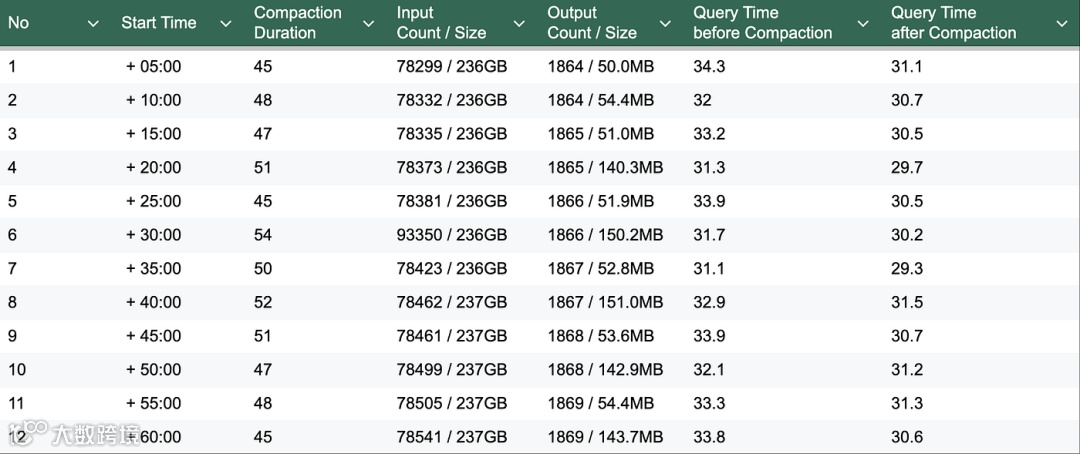Select output cell 1869 / 143.7MB
The image size is (1080, 454).
[x=605, y=437]
